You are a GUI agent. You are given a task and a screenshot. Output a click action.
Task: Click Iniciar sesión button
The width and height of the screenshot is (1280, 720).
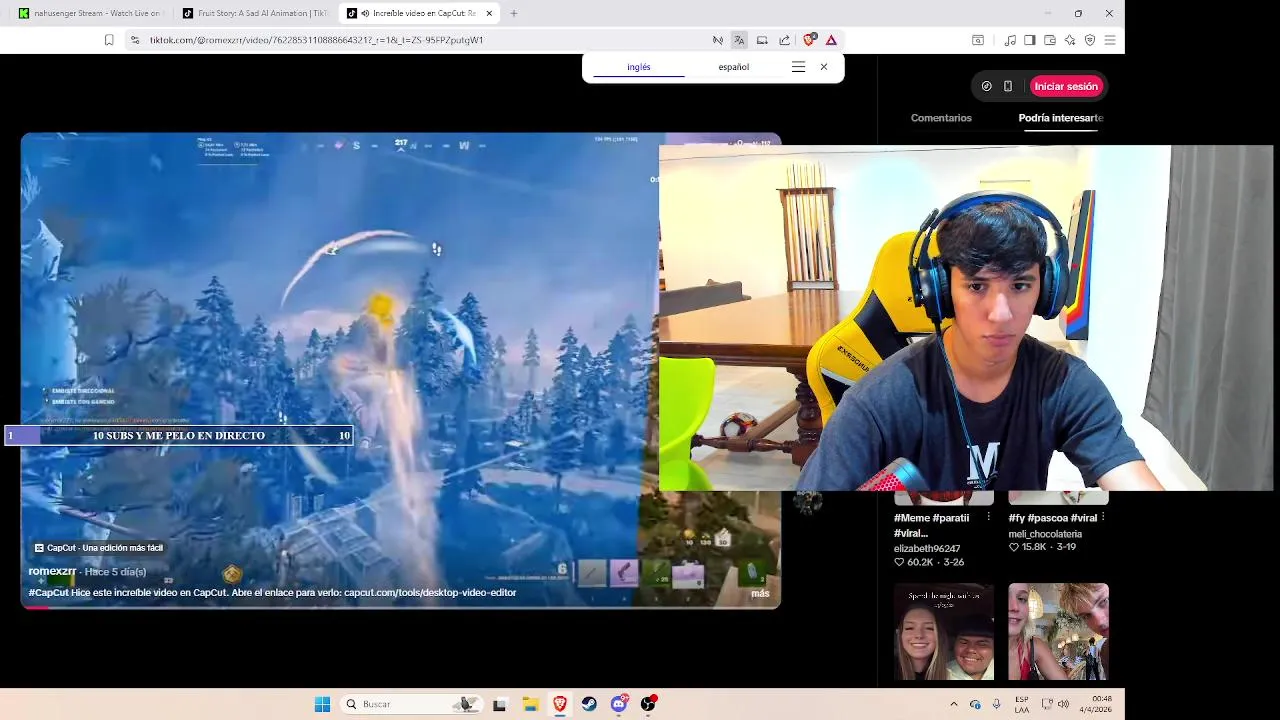pyautogui.click(x=1066, y=86)
